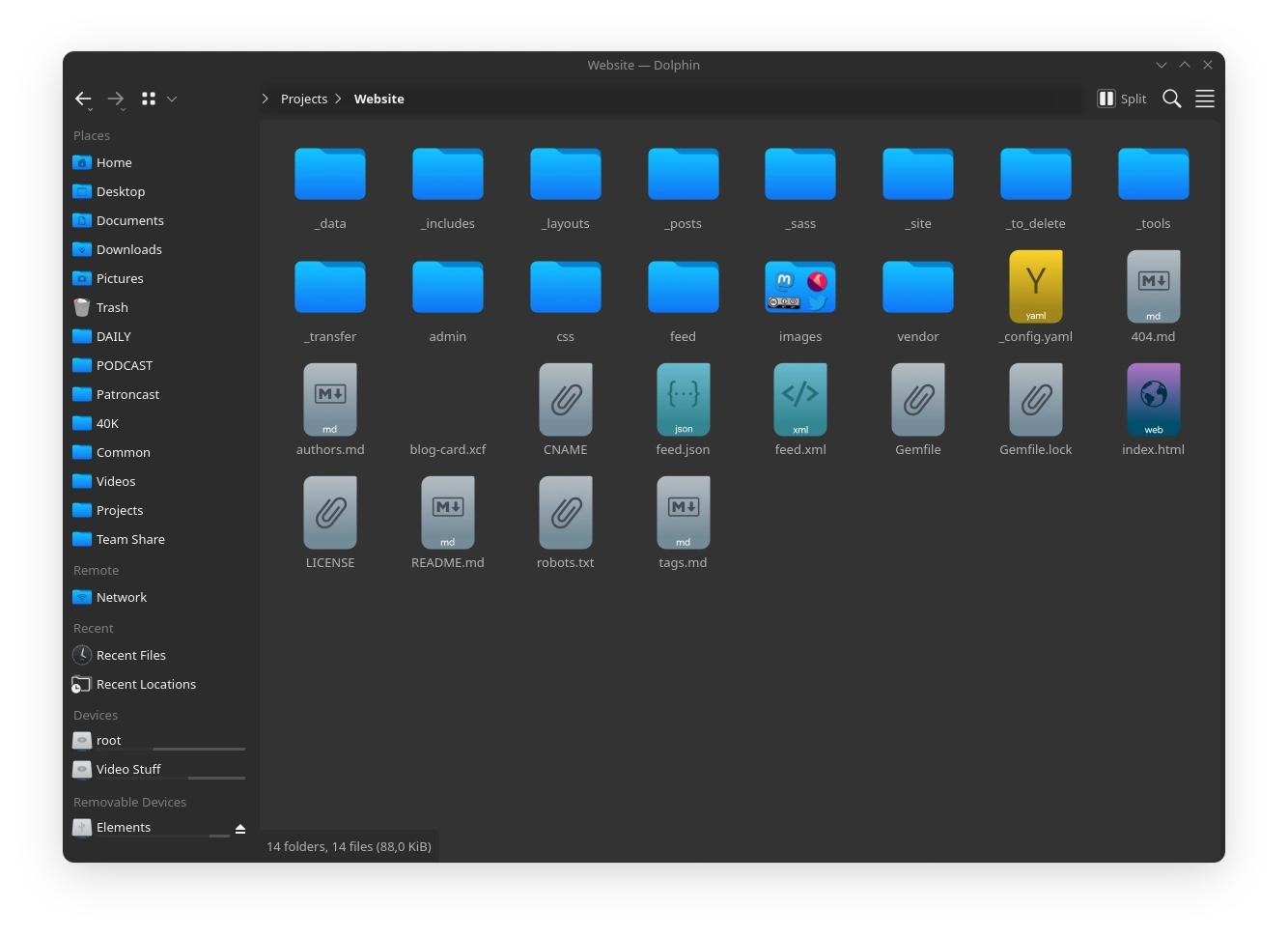Viewport: 1288px width, 937px height.
Task: Select the icons view mode button
Action: pos(149,99)
